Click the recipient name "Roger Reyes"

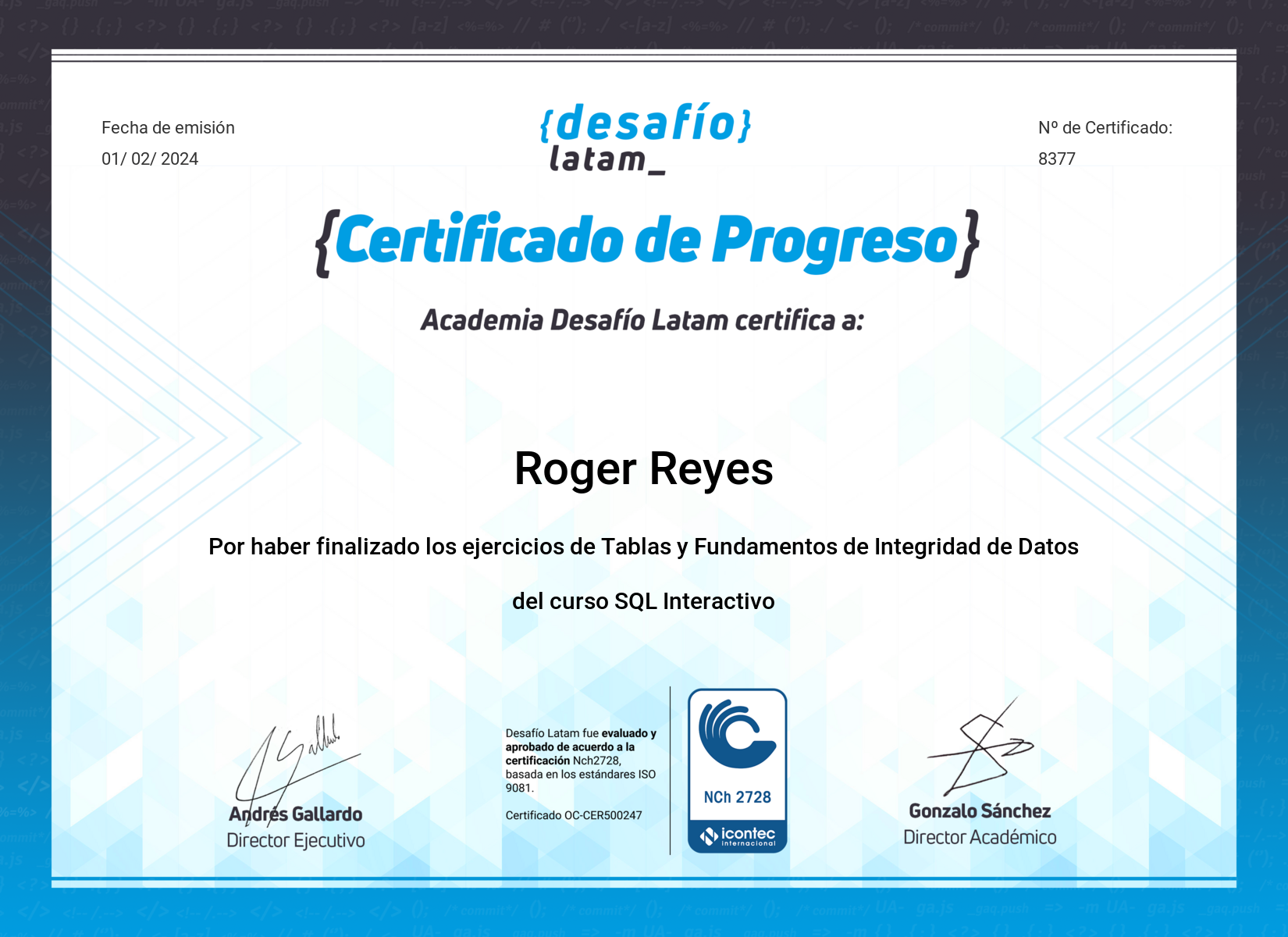coord(644,469)
